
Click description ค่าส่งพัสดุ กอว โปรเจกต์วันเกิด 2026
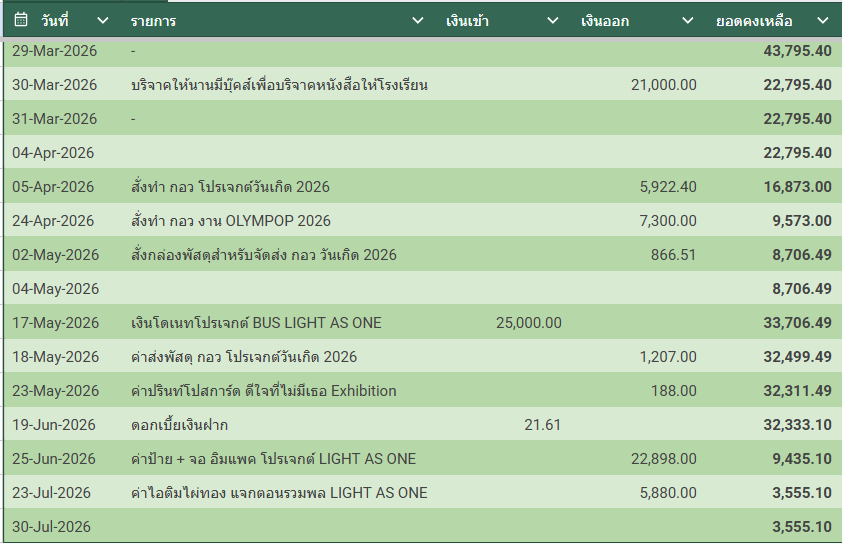(244, 357)
